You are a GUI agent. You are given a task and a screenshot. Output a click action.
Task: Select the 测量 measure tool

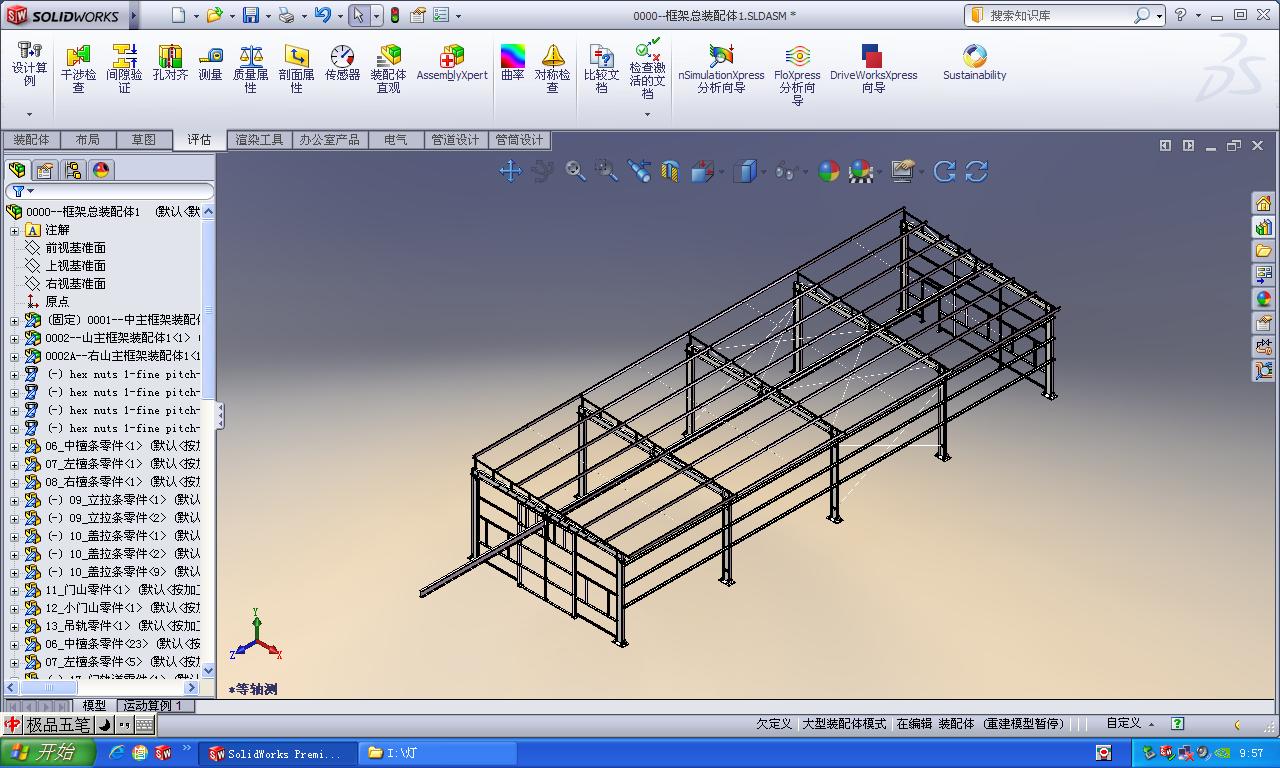[x=210, y=63]
